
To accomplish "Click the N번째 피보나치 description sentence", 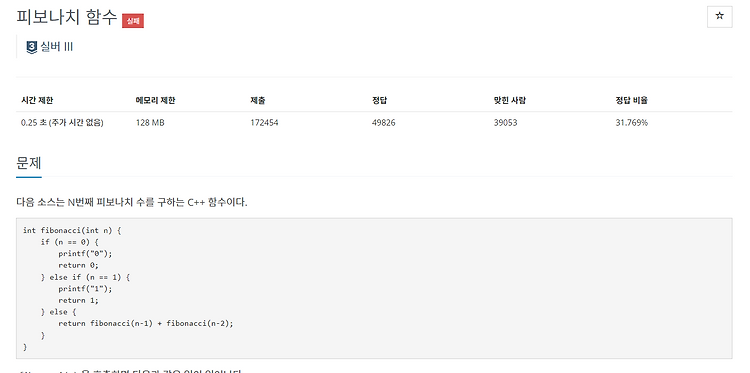I will pos(132,202).
